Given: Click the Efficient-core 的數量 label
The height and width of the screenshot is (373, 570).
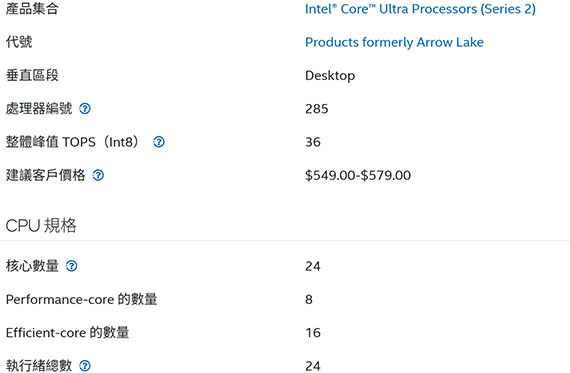Looking at the screenshot, I should [67, 333].
